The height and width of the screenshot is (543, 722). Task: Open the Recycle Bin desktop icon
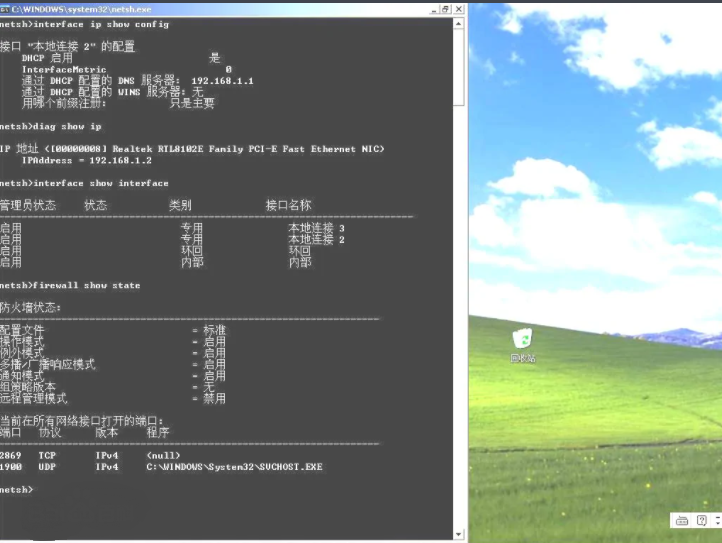tap(522, 341)
